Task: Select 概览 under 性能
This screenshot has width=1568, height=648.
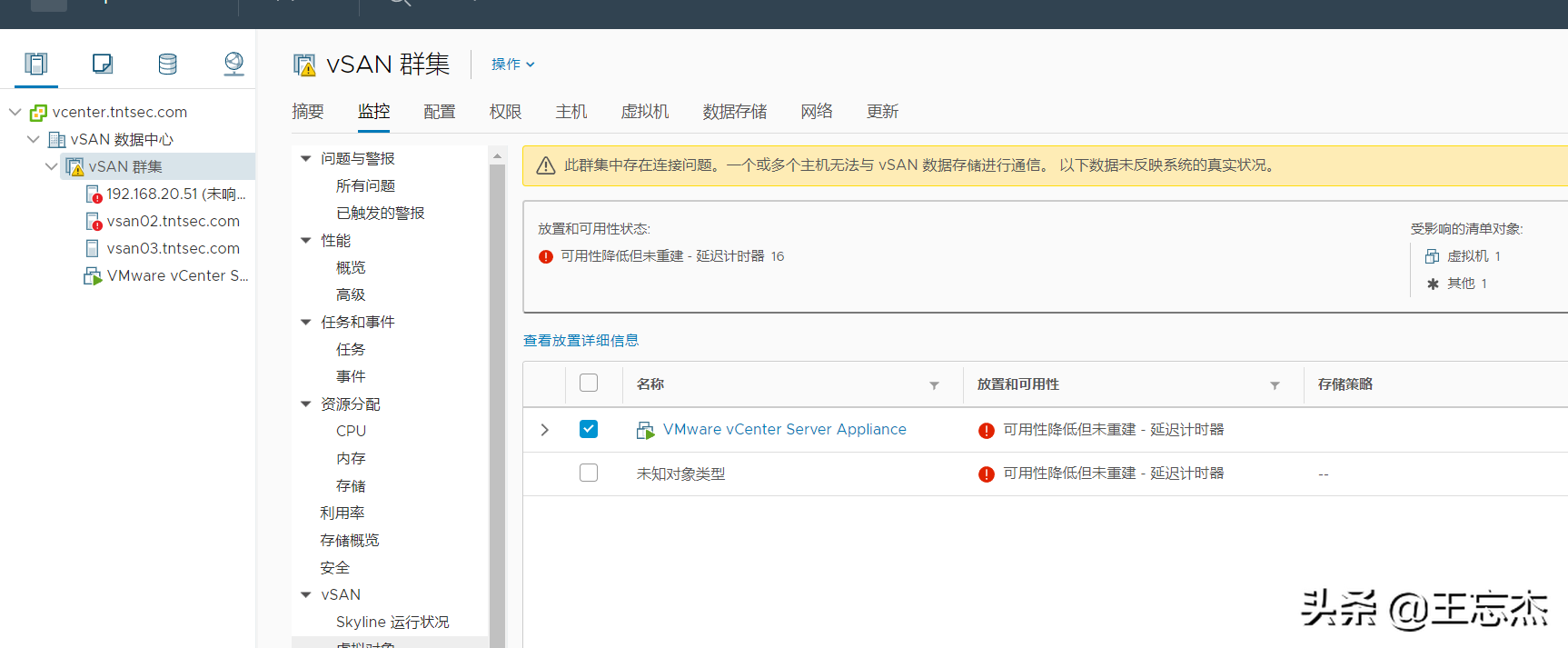Action: (x=351, y=267)
